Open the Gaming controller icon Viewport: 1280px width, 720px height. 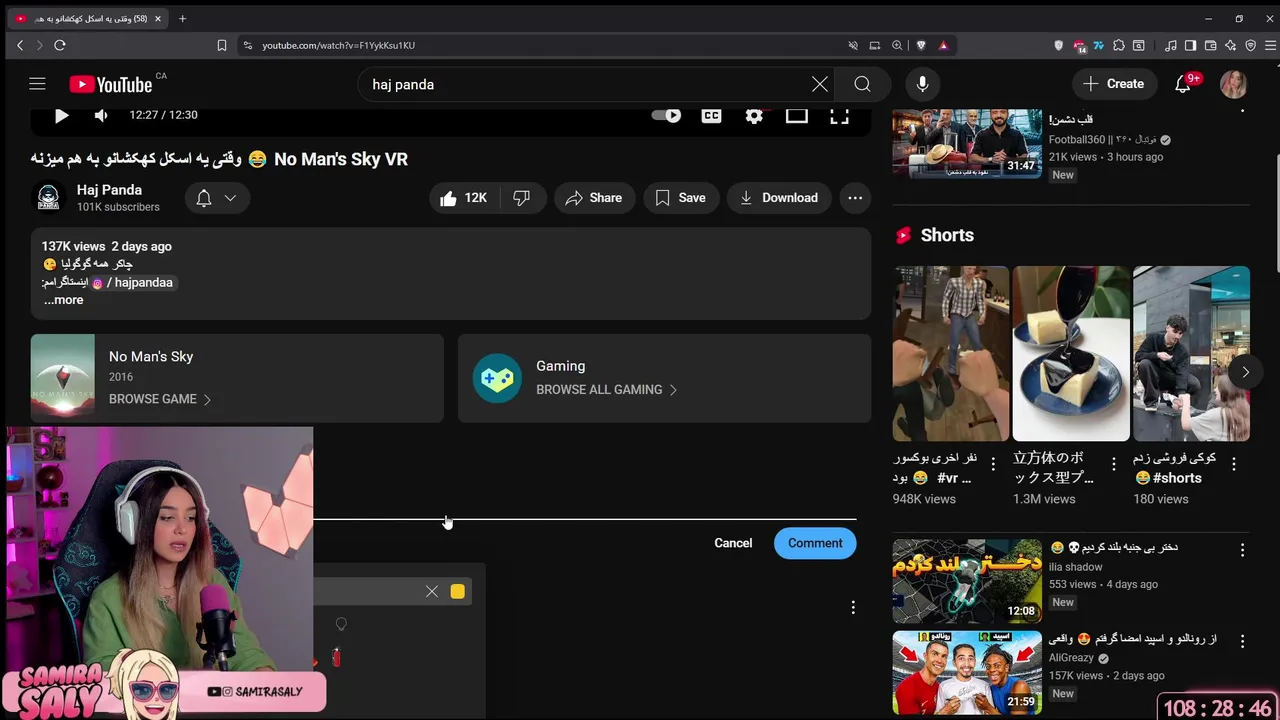[x=497, y=378]
